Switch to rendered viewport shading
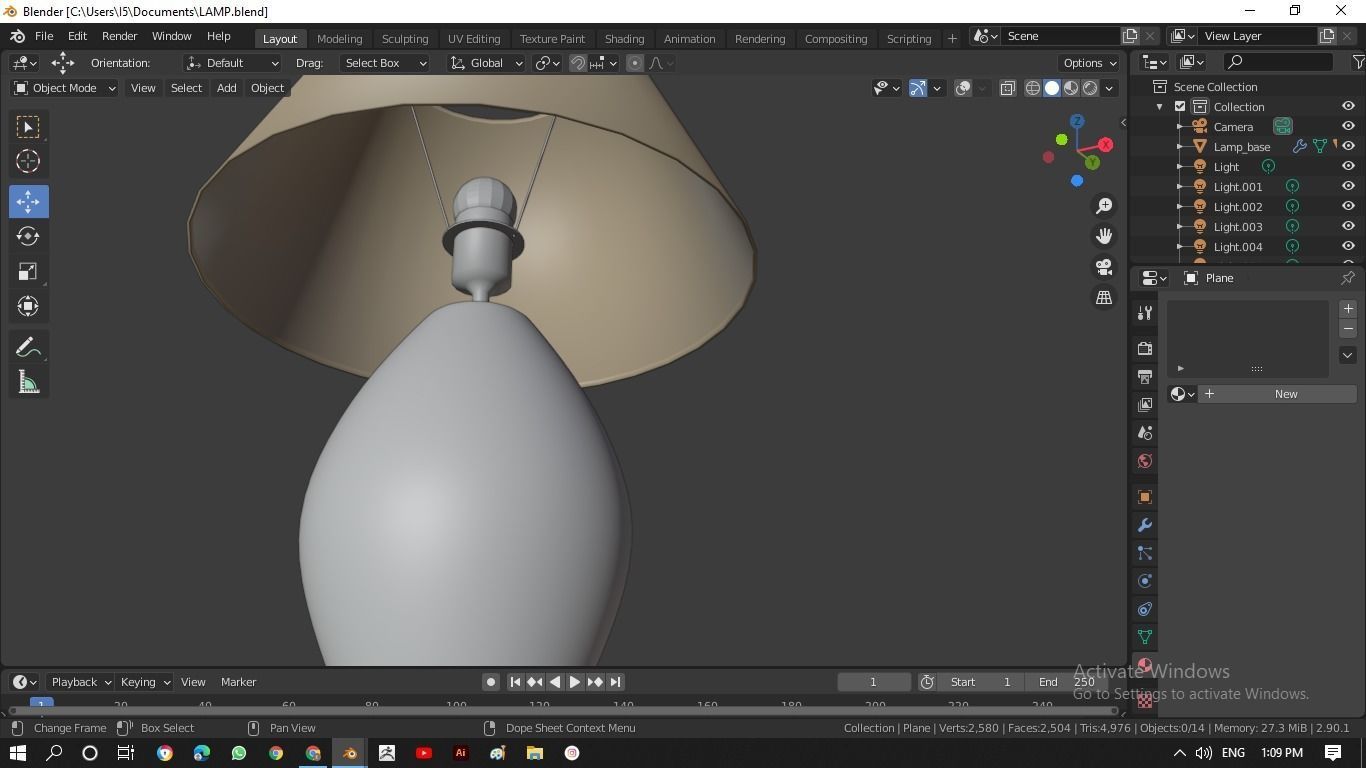The image size is (1366, 768). [x=1090, y=88]
